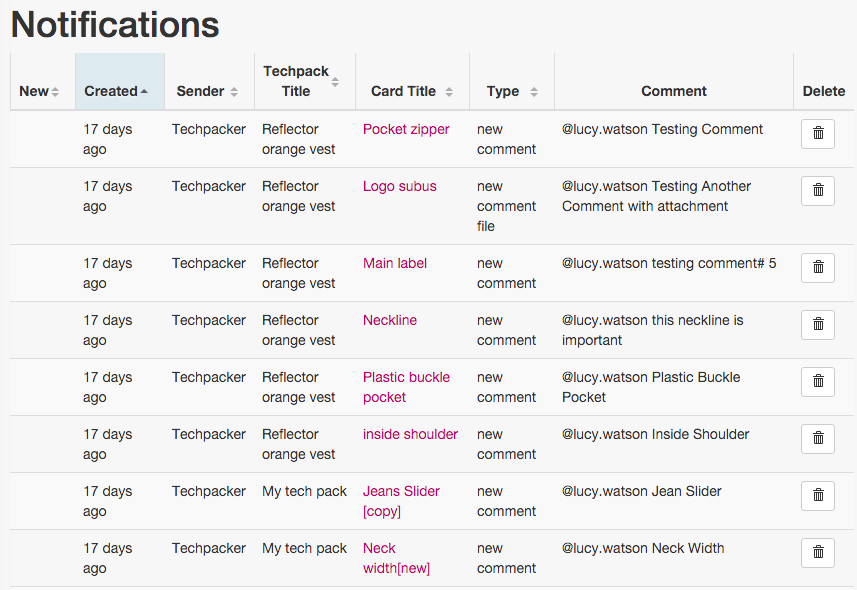Screen dimensions: 857x590
Task: Delete the inside shoulder notification
Action: [818, 438]
